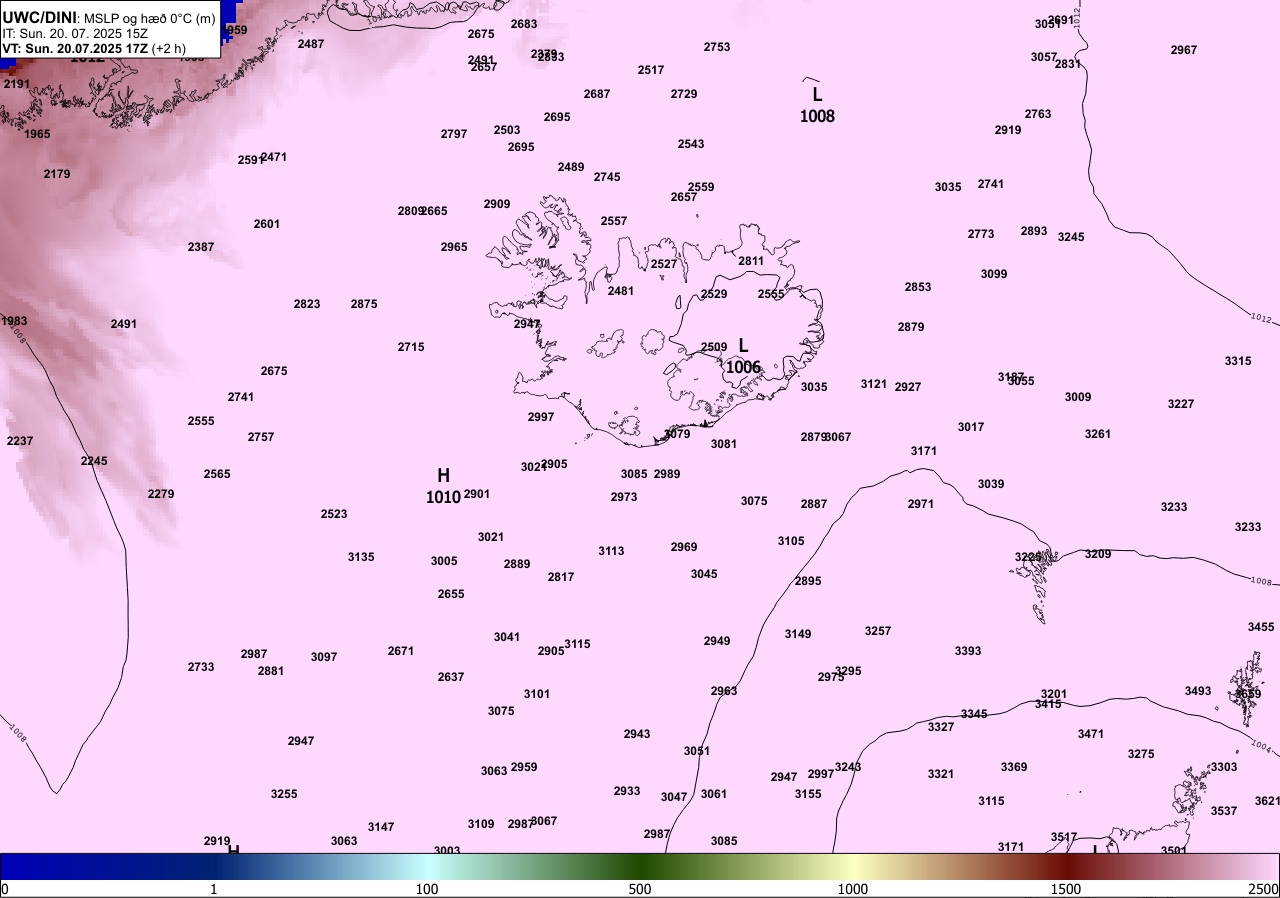Select the L 1006 low pressure label over Iceland
Image resolution: width=1280 pixels, height=898 pixels.
743,357
